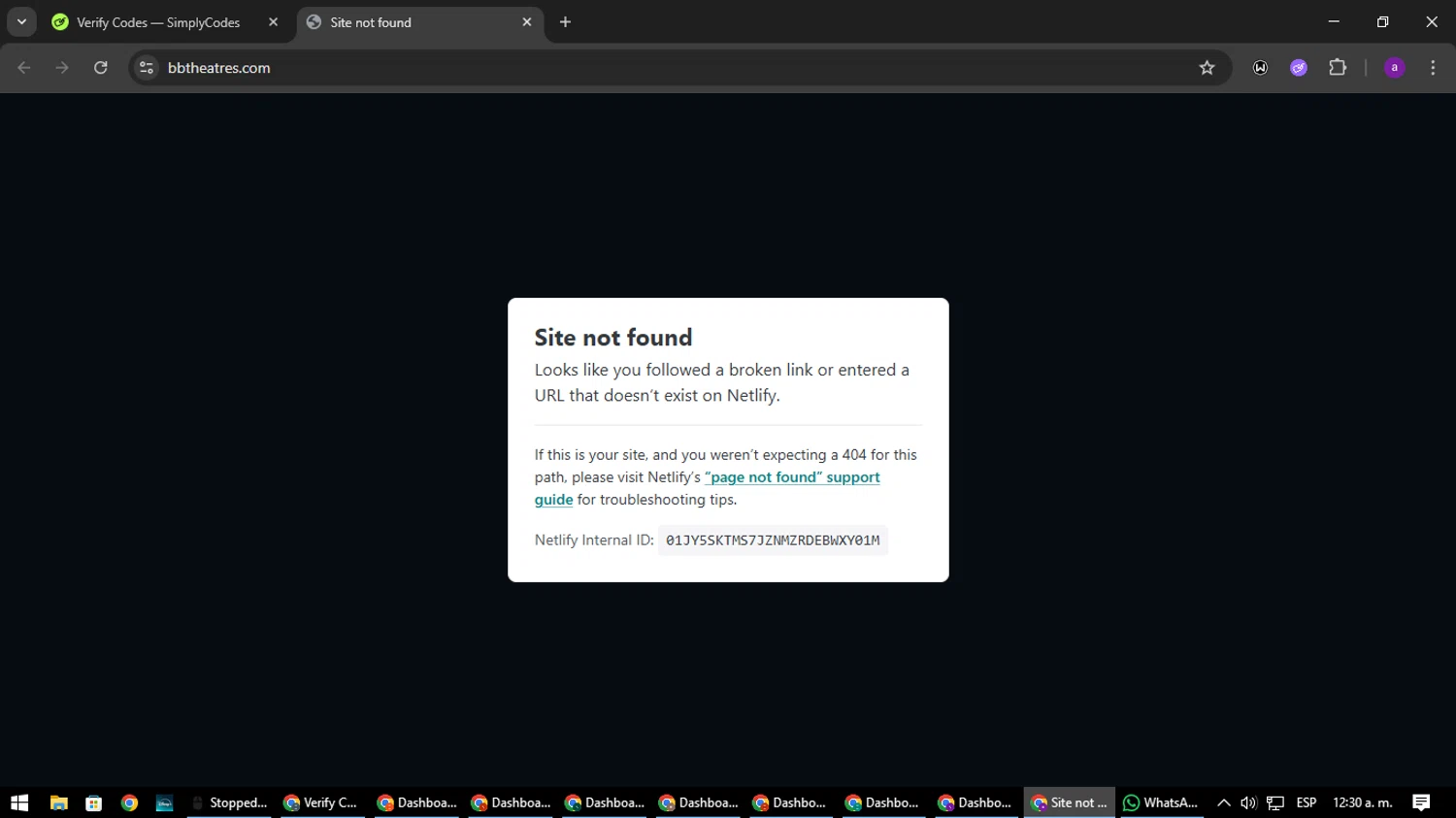Open network settings from the tray icon

[x=1275, y=802]
